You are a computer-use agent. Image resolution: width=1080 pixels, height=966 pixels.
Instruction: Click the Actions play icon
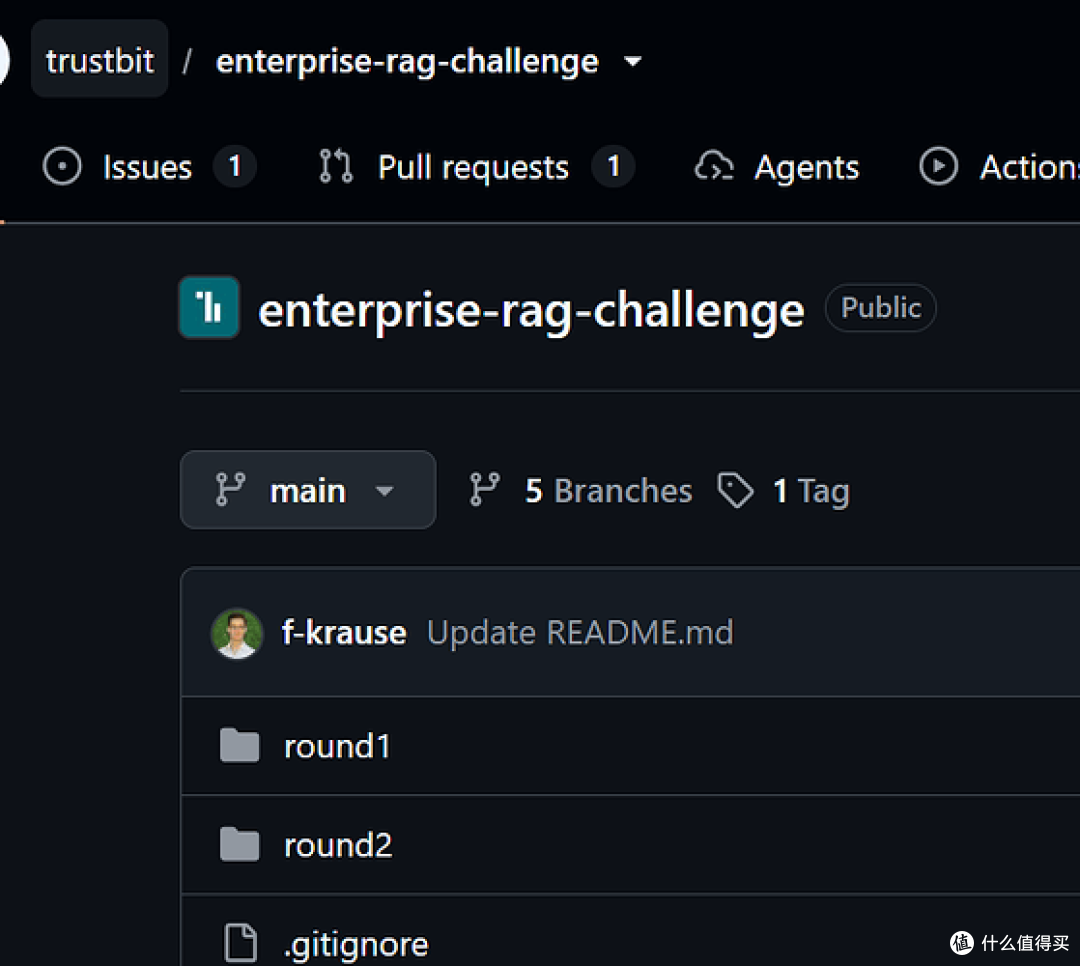click(x=938, y=167)
